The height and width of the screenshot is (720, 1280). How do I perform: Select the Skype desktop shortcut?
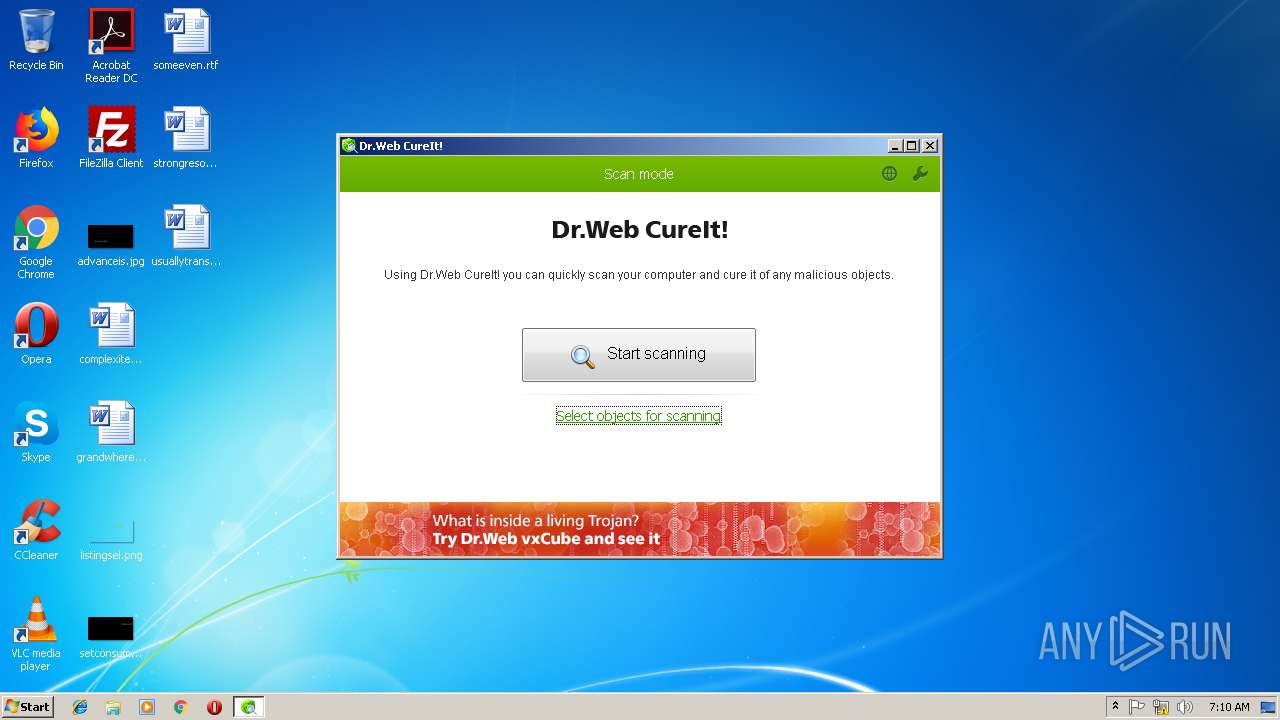tap(36, 432)
